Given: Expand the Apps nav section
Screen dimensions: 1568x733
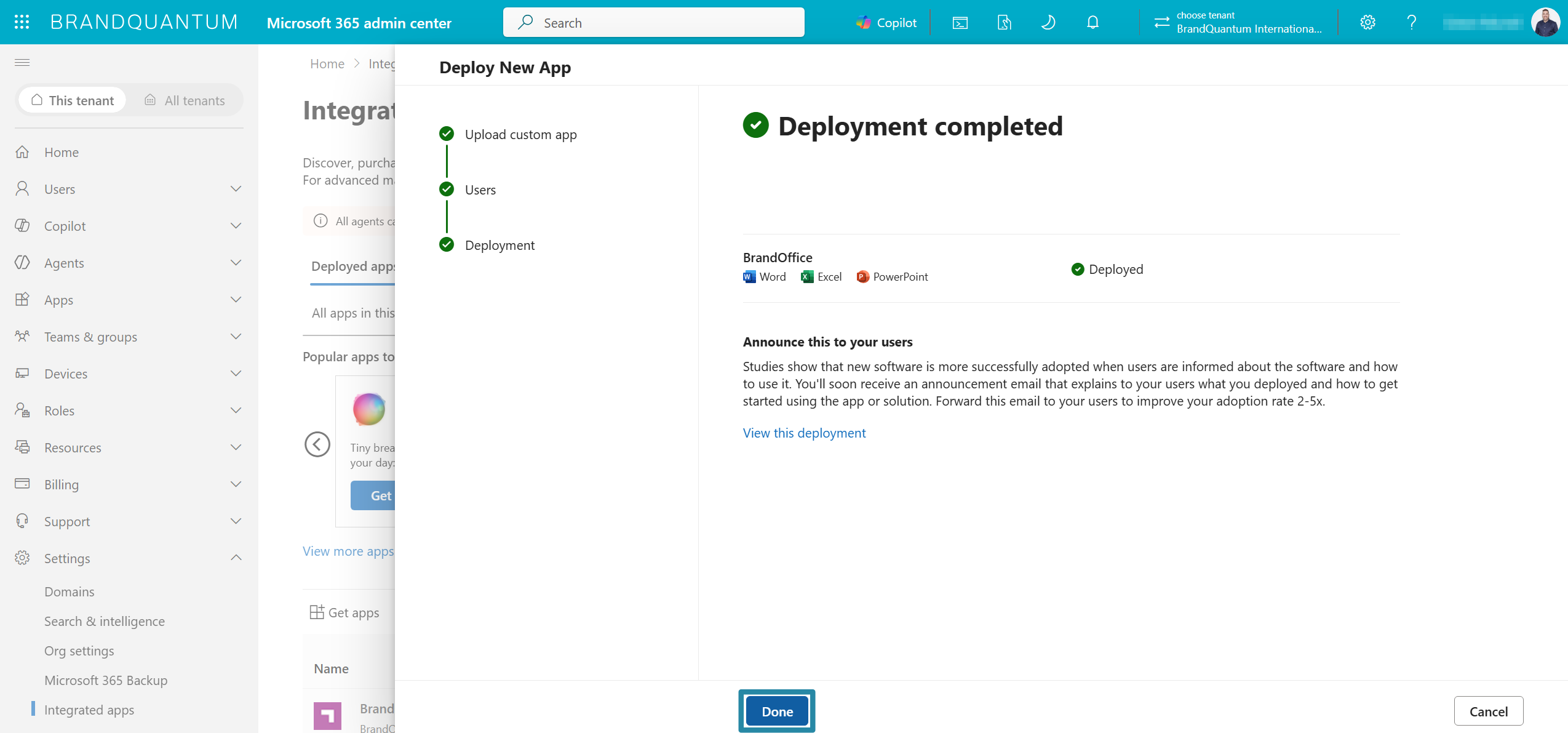Looking at the screenshot, I should [236, 300].
